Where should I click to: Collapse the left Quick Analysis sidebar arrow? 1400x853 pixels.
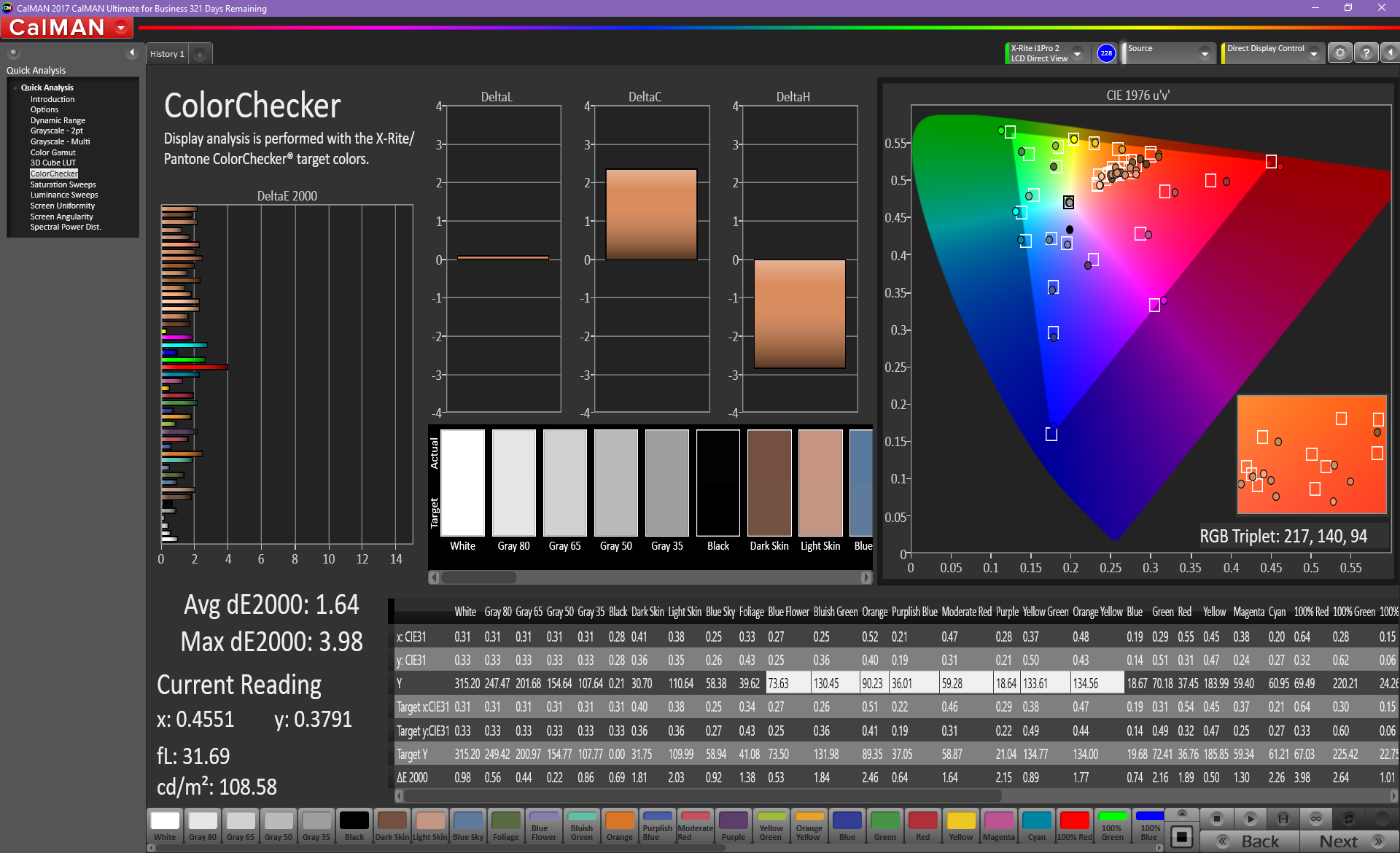(x=132, y=52)
